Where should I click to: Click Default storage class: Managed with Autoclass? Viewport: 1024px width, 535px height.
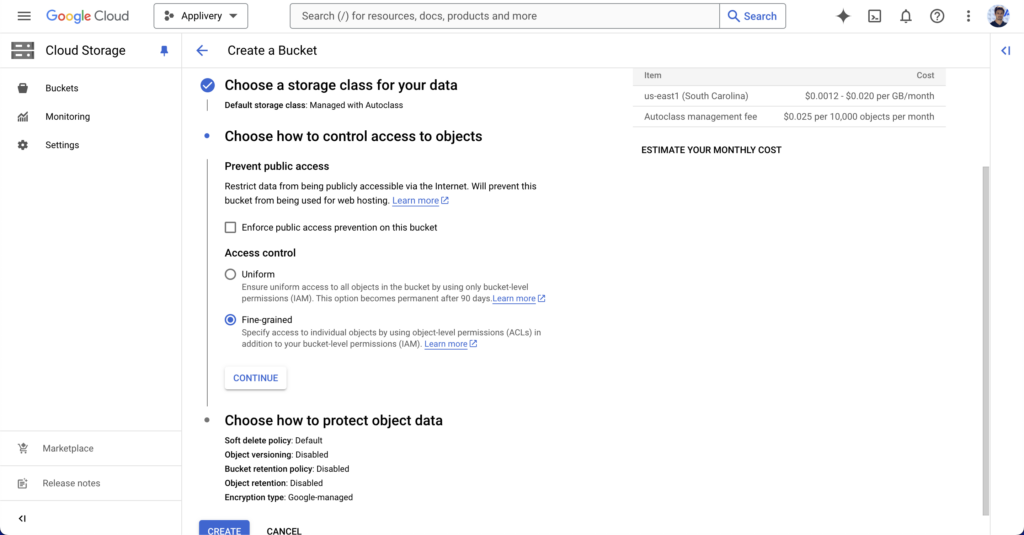point(313,105)
